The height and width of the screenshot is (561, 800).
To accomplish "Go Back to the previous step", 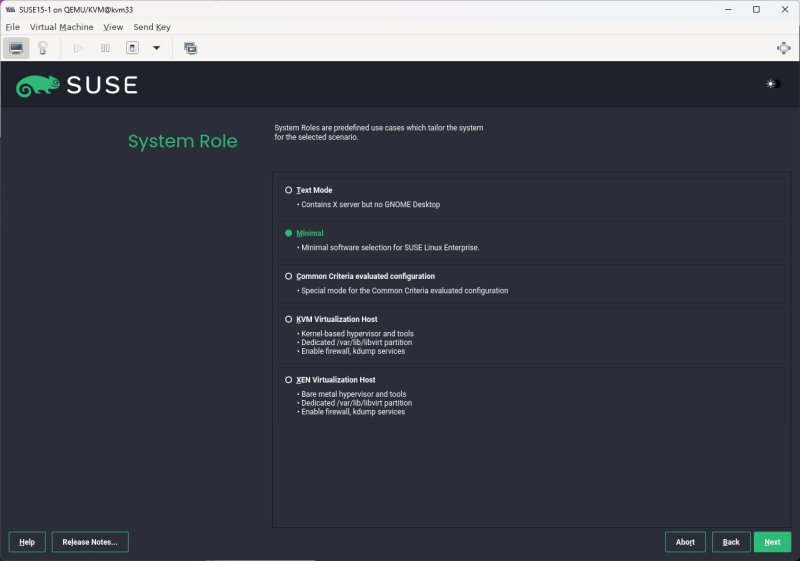I will [731, 542].
